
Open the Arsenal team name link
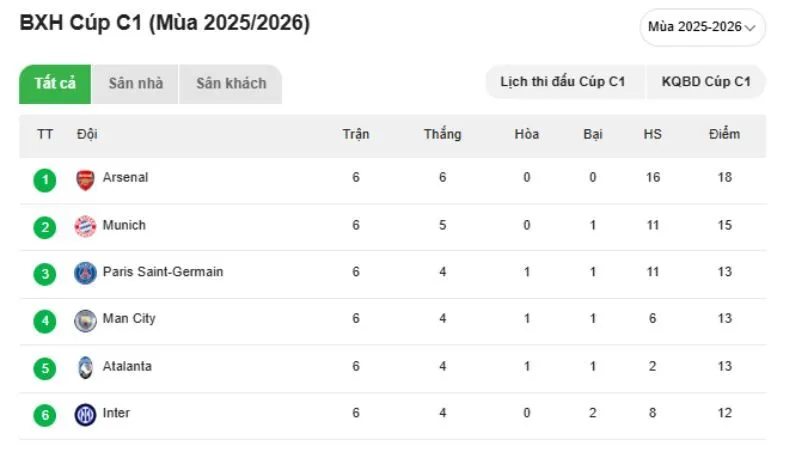125,178
